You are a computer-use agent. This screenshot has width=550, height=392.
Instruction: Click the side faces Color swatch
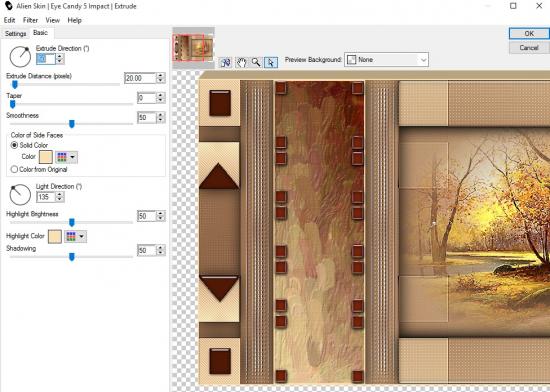pos(46,157)
